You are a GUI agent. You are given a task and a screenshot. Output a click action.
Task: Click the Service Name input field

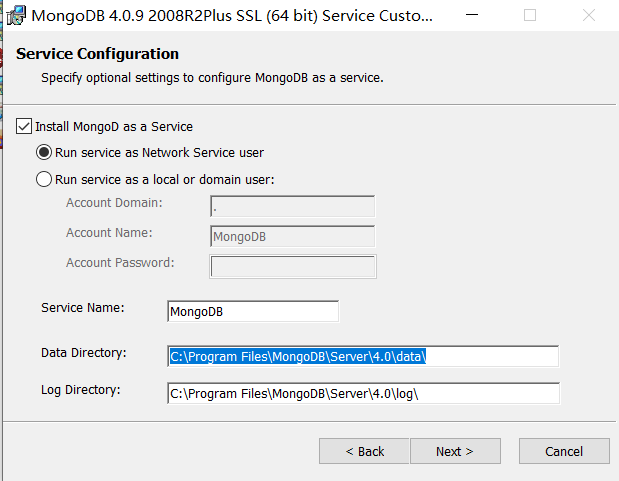(253, 311)
